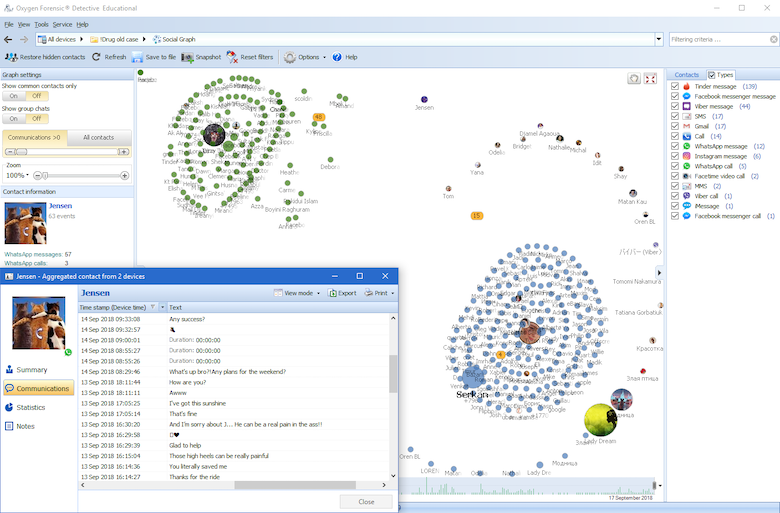Click the yellow-green Lady Dream avatar node
This screenshot has width=780, height=513.
(600, 420)
